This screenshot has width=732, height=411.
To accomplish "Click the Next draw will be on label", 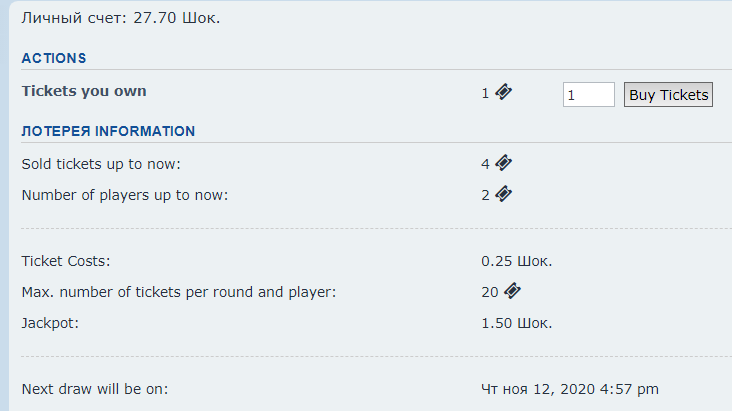I will coord(95,388).
